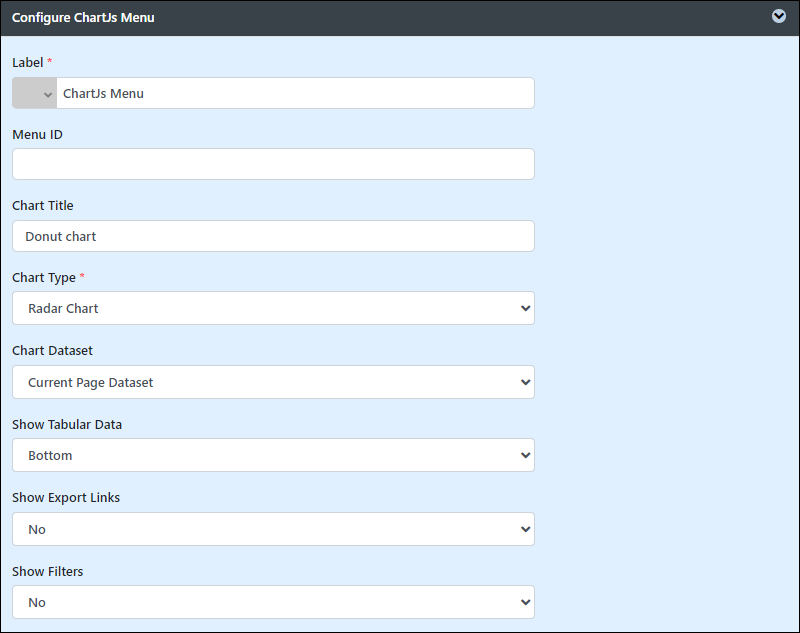Open the Chart Dataset dropdown
The height and width of the screenshot is (633, 800).
(273, 382)
